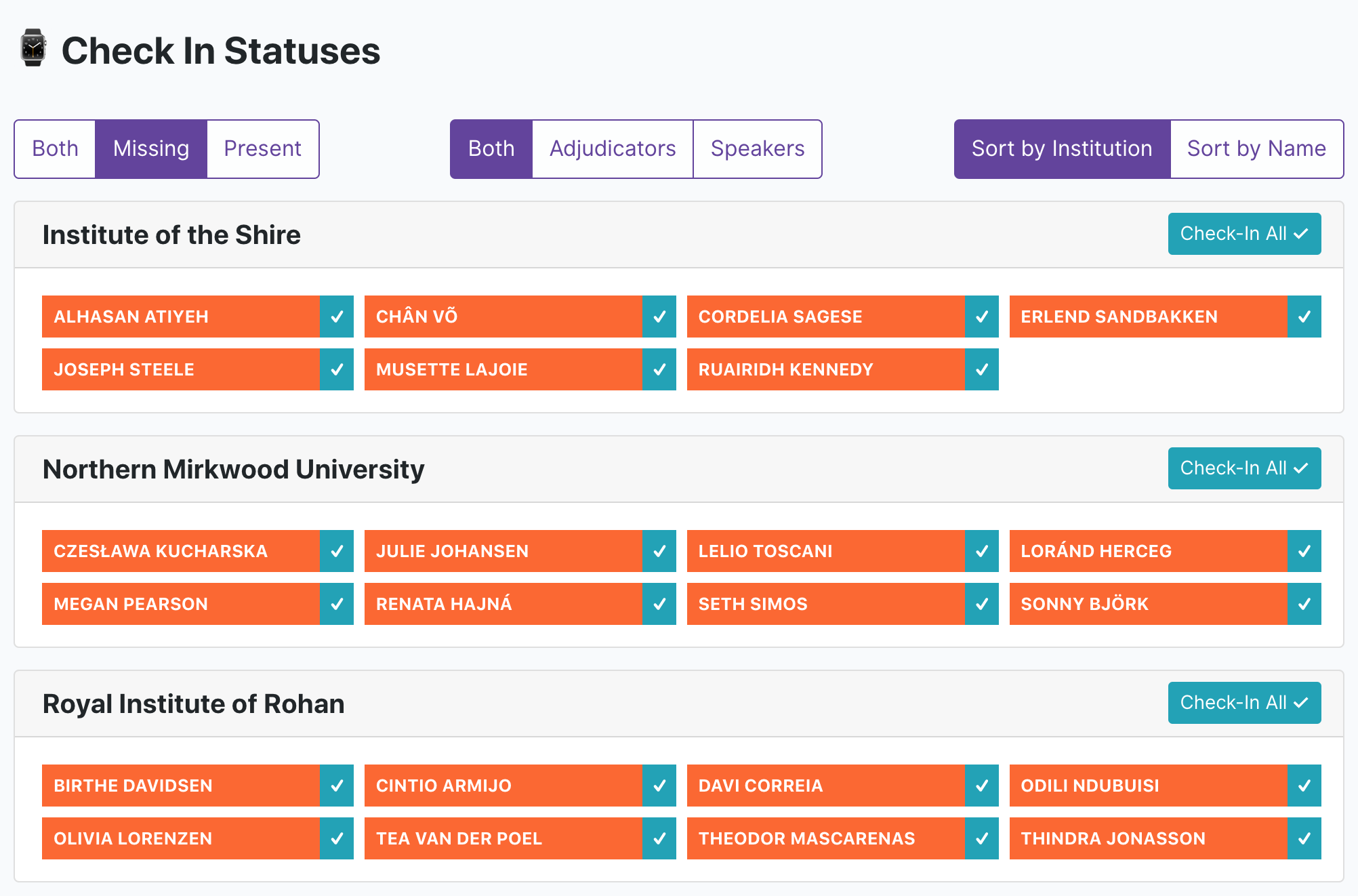Filter list to Speakers only

[x=758, y=149]
